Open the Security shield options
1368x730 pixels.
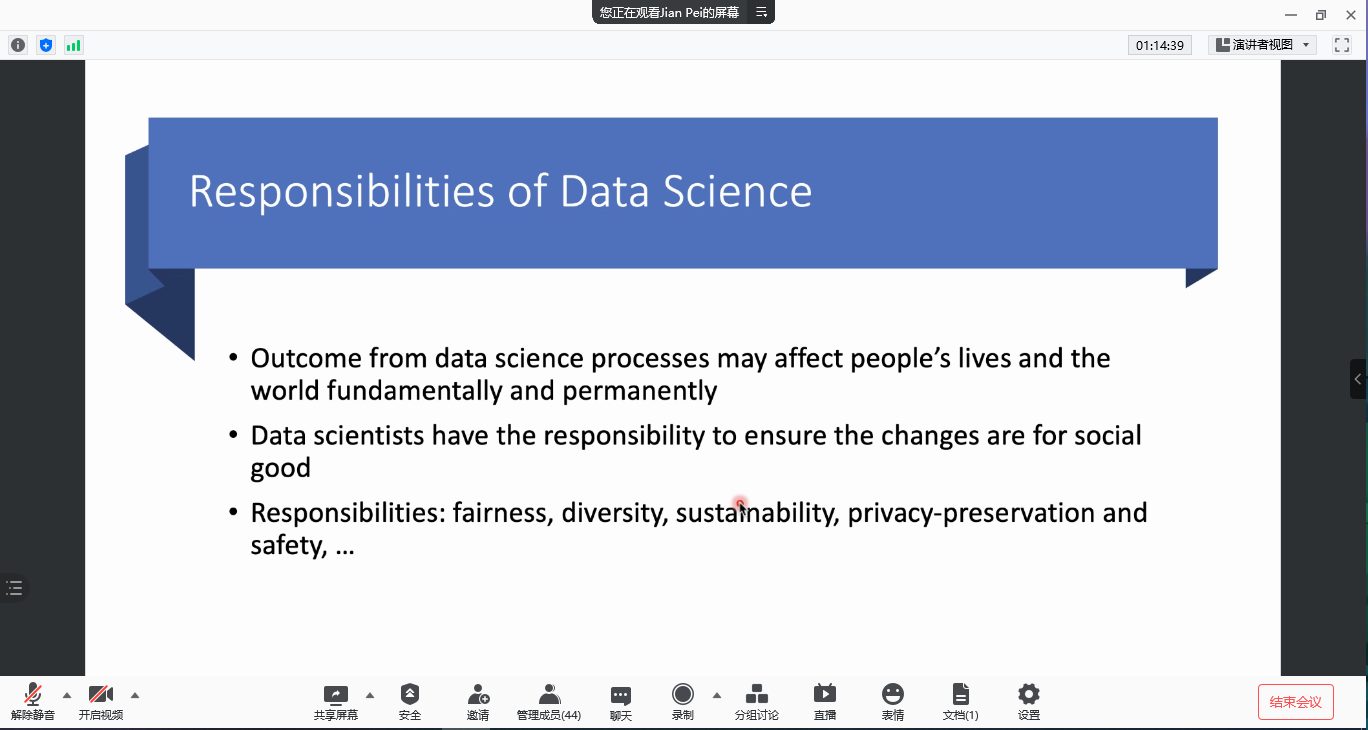click(x=410, y=701)
